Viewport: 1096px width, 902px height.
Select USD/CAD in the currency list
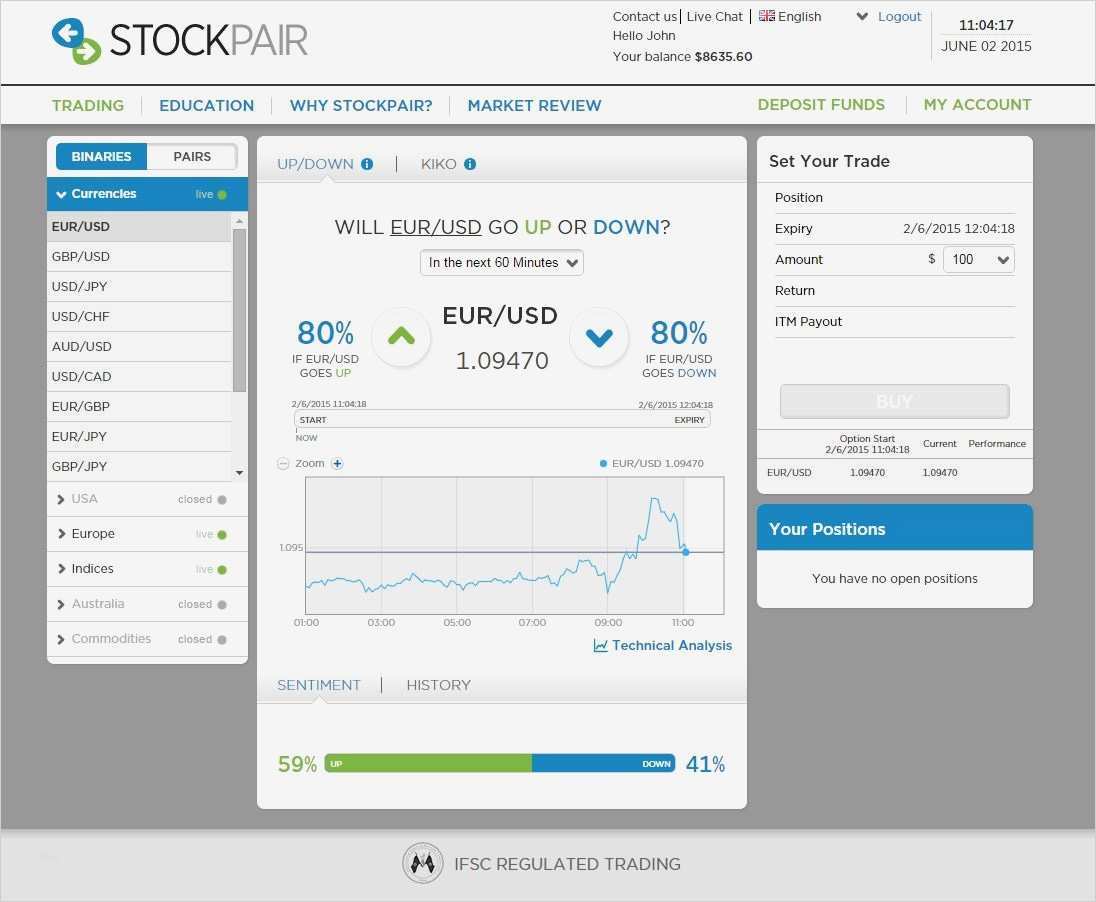coord(139,377)
